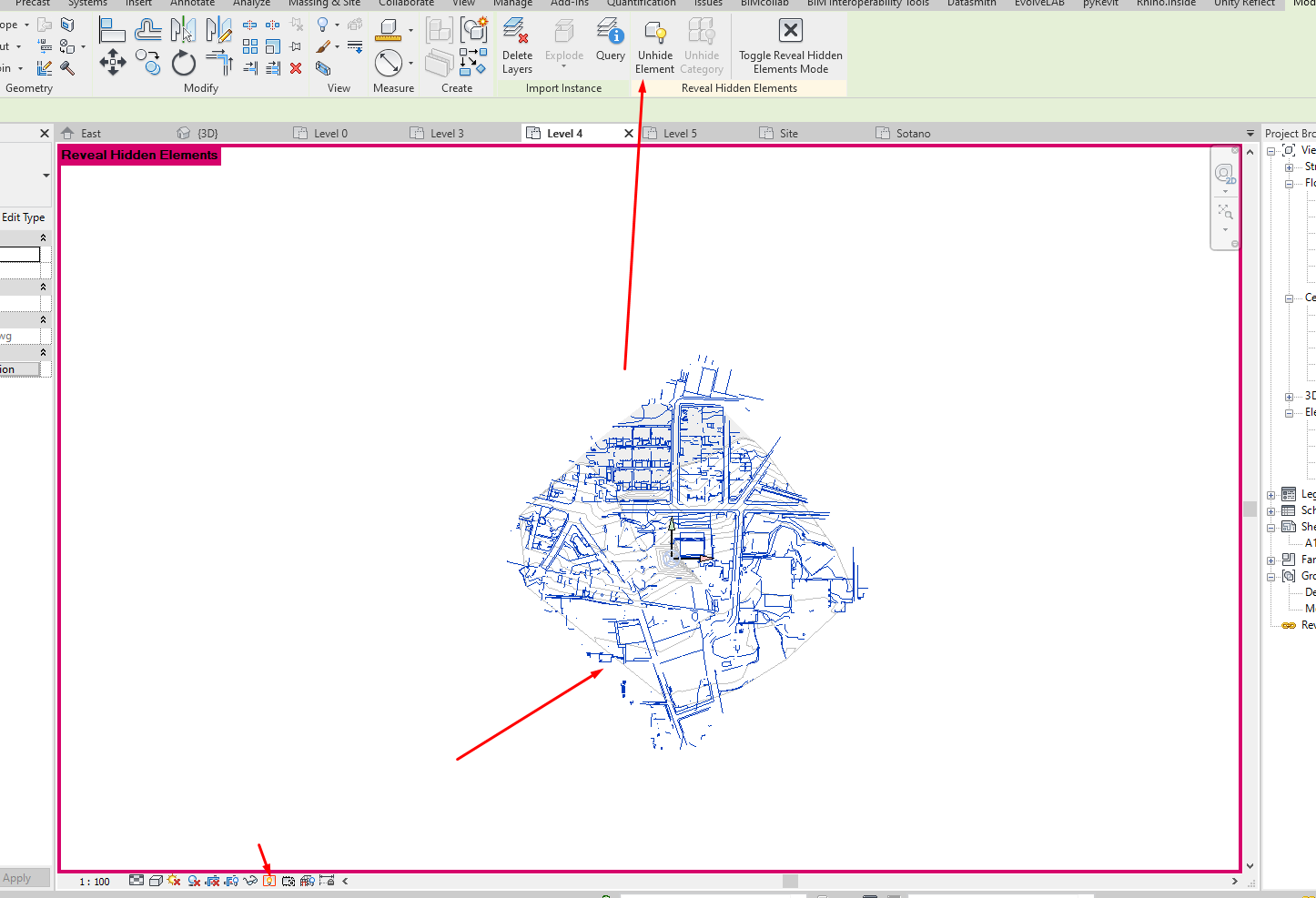Screen dimensions: 1316x898
Task: Select the Demolish hammer tool
Action: 67,68
